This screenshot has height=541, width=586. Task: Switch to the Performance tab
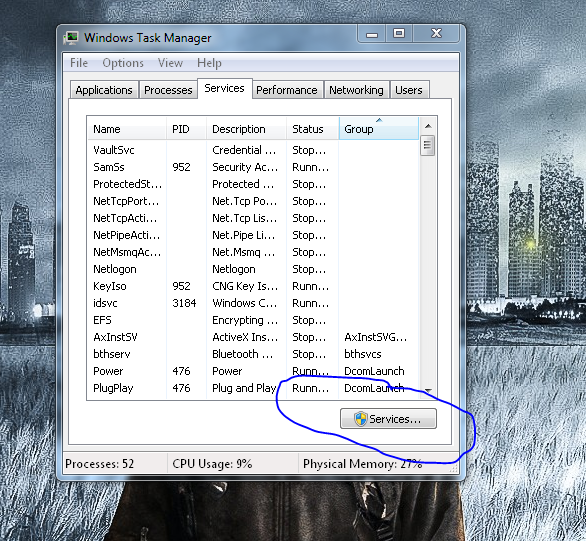[x=287, y=90]
